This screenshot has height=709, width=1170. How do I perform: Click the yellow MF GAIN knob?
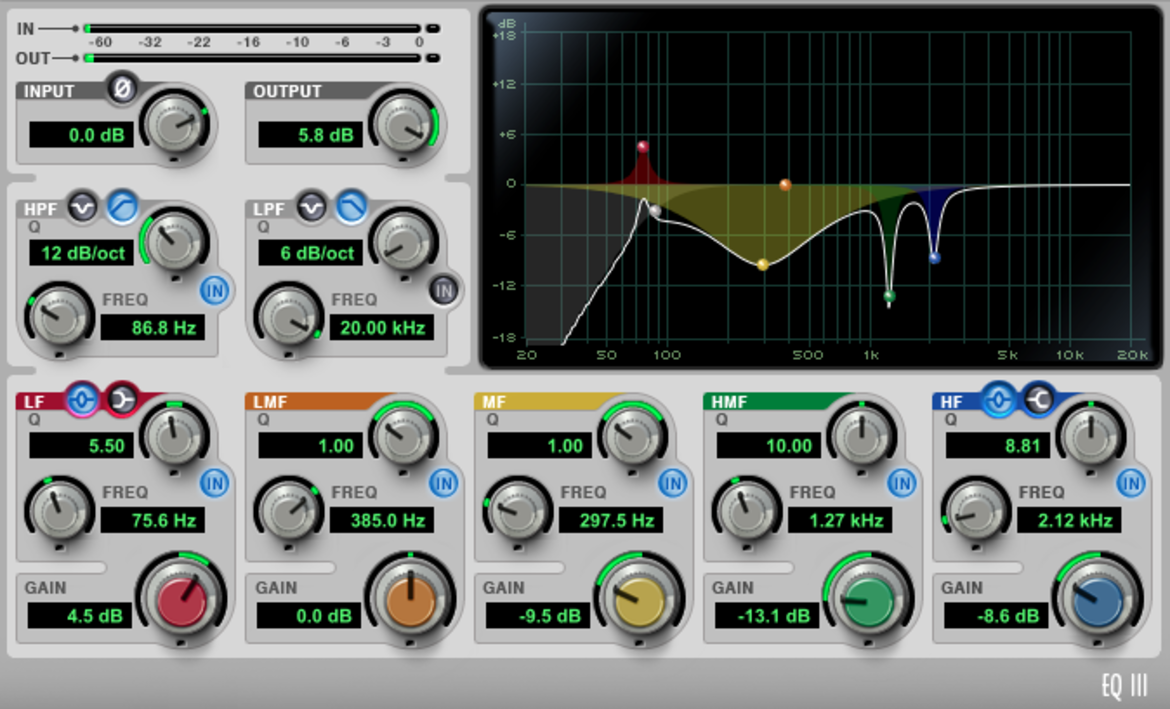click(x=639, y=599)
